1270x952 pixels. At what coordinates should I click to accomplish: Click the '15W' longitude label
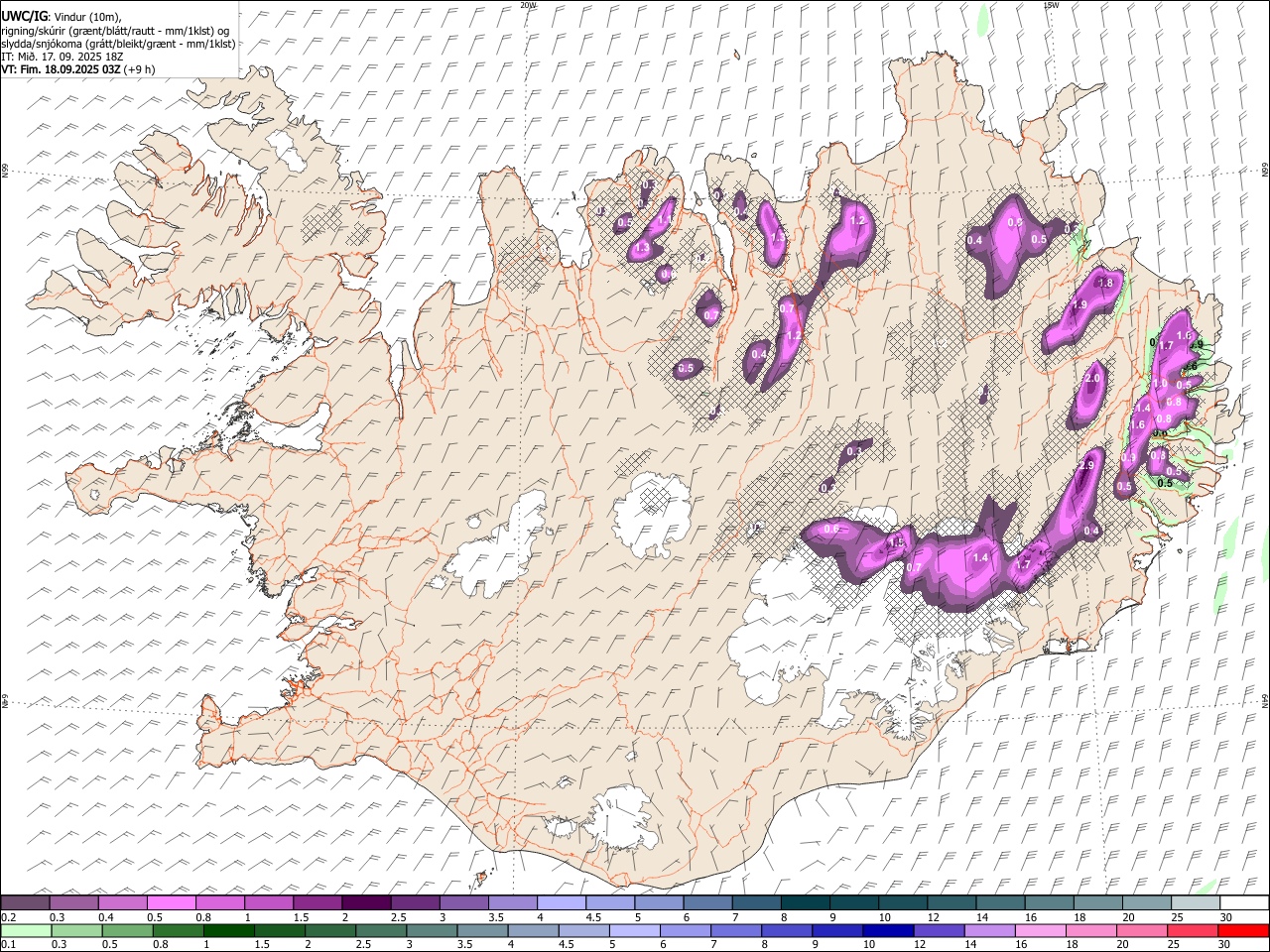[x=1051, y=5]
